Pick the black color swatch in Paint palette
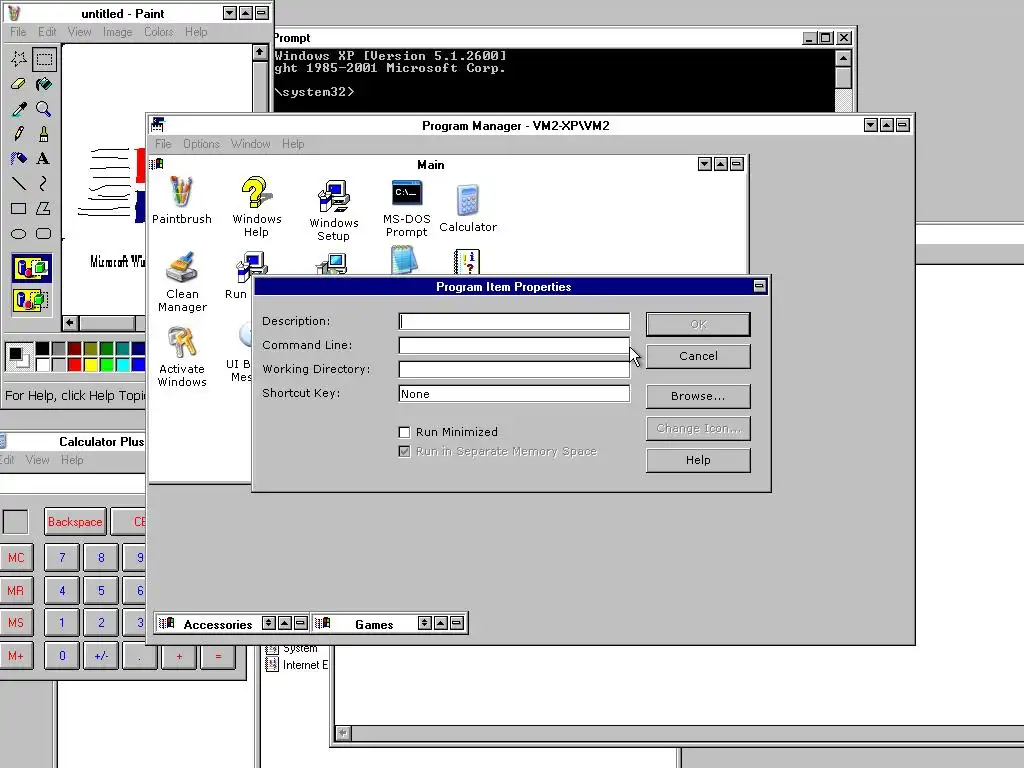This screenshot has width=1024, height=768. tap(42, 349)
